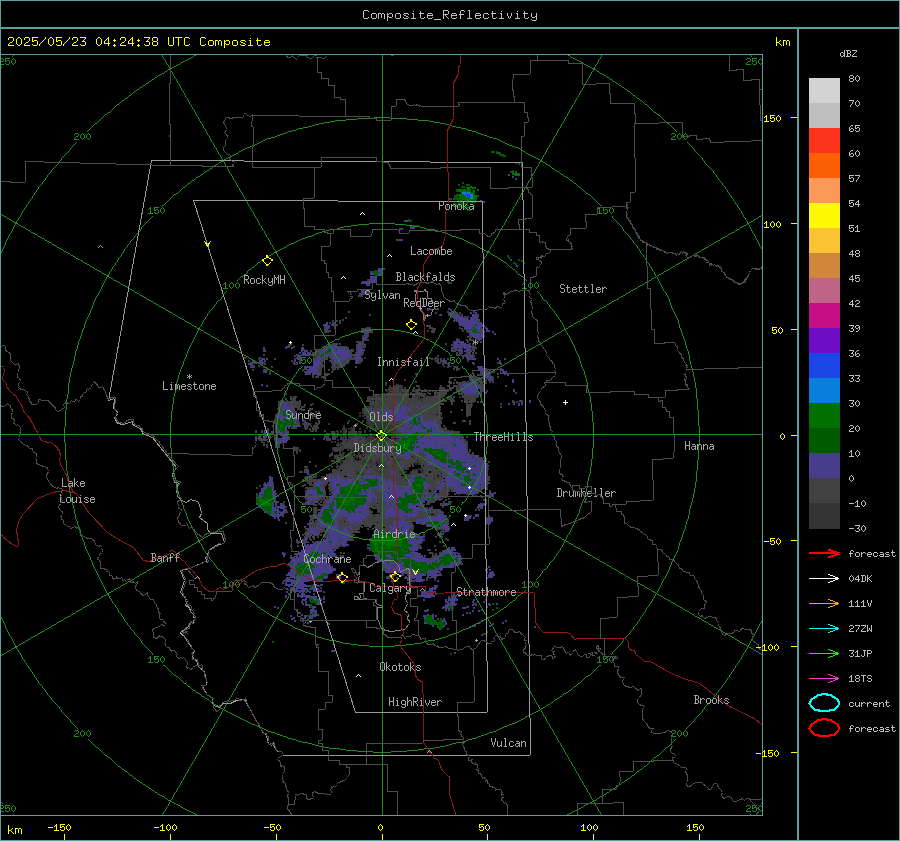900x841 pixels.
Task: Click the Cochrane label
Action: pos(327,559)
